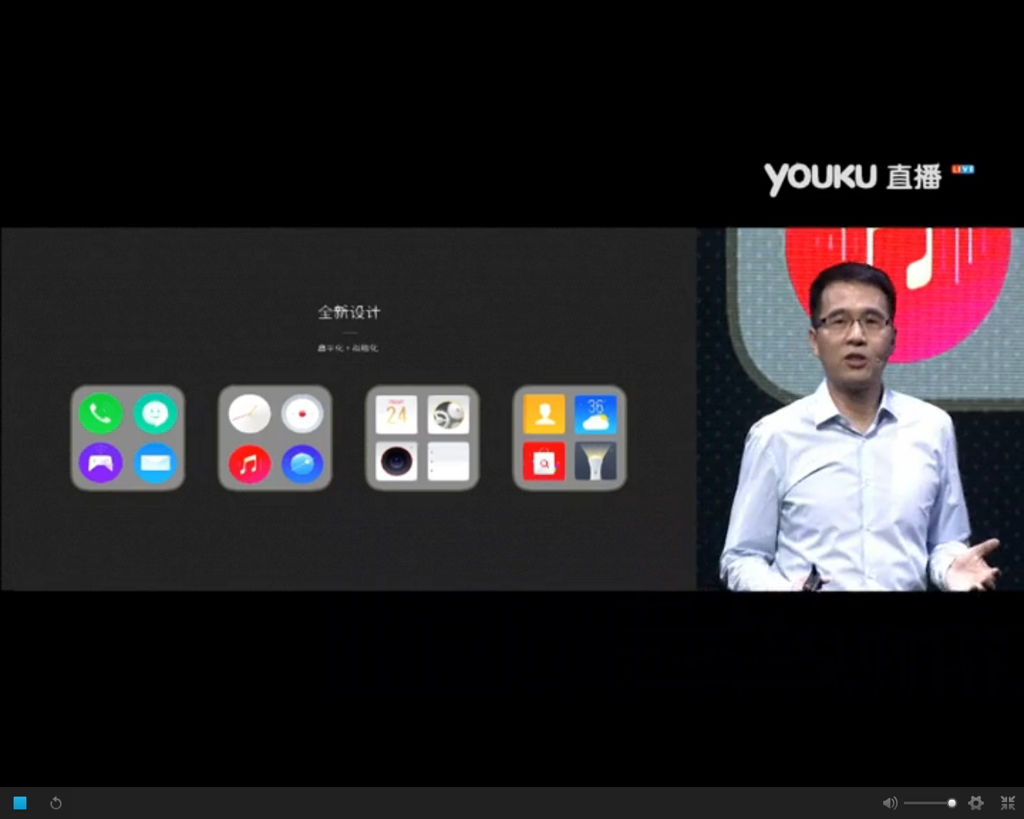Screen dimensions: 1024x819
Task: Exit fullscreen mode using the collapse icon
Action: [x=1007, y=803]
